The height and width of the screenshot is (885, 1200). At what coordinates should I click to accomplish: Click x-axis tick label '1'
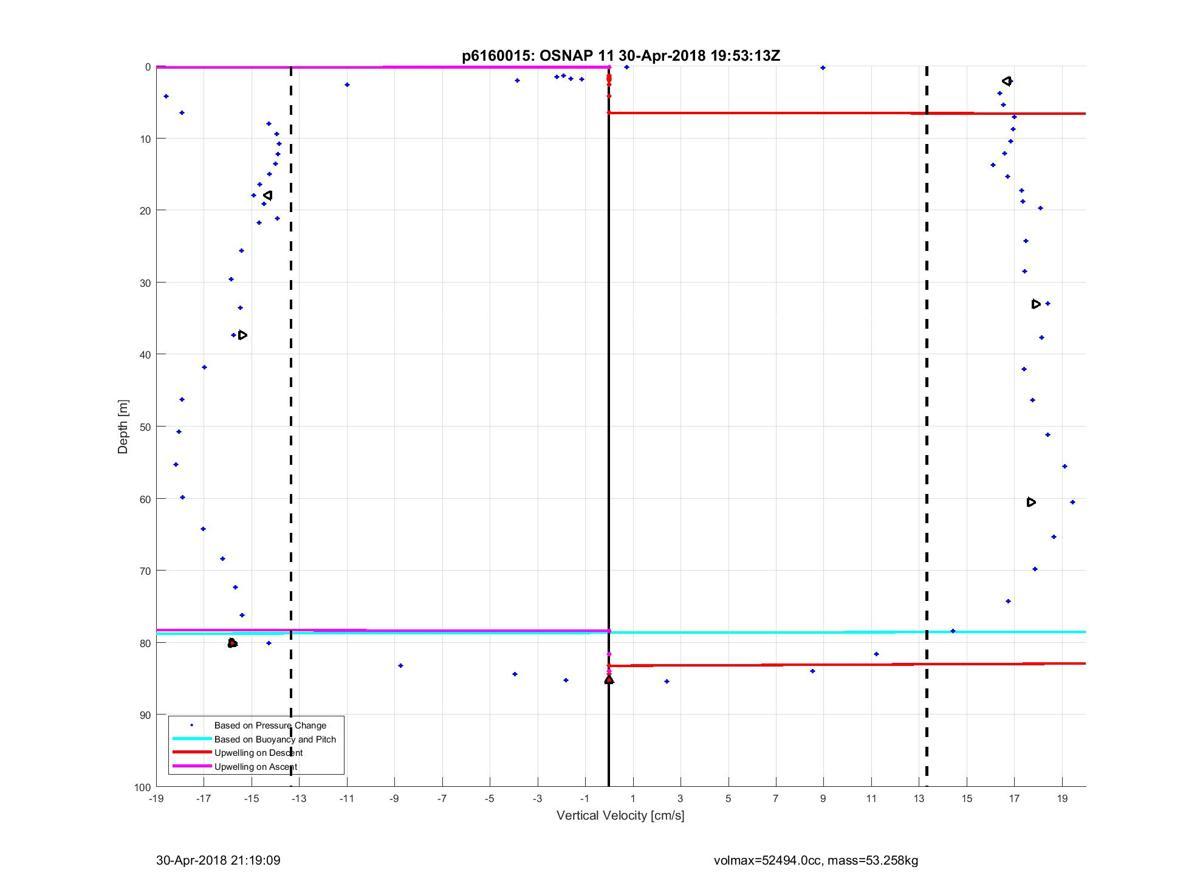[633, 799]
